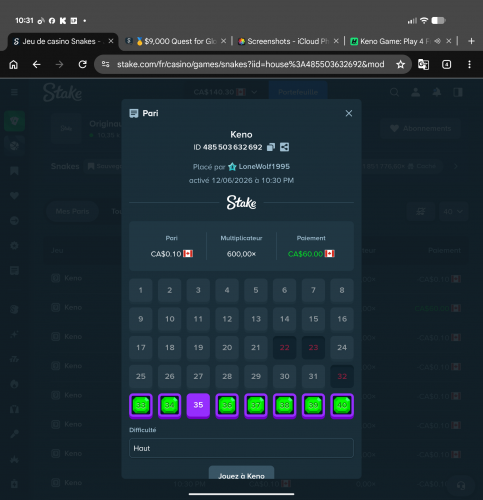Viewport: 483px width, 500px height.
Task: Click Keno tile number 23
Action: (313, 348)
